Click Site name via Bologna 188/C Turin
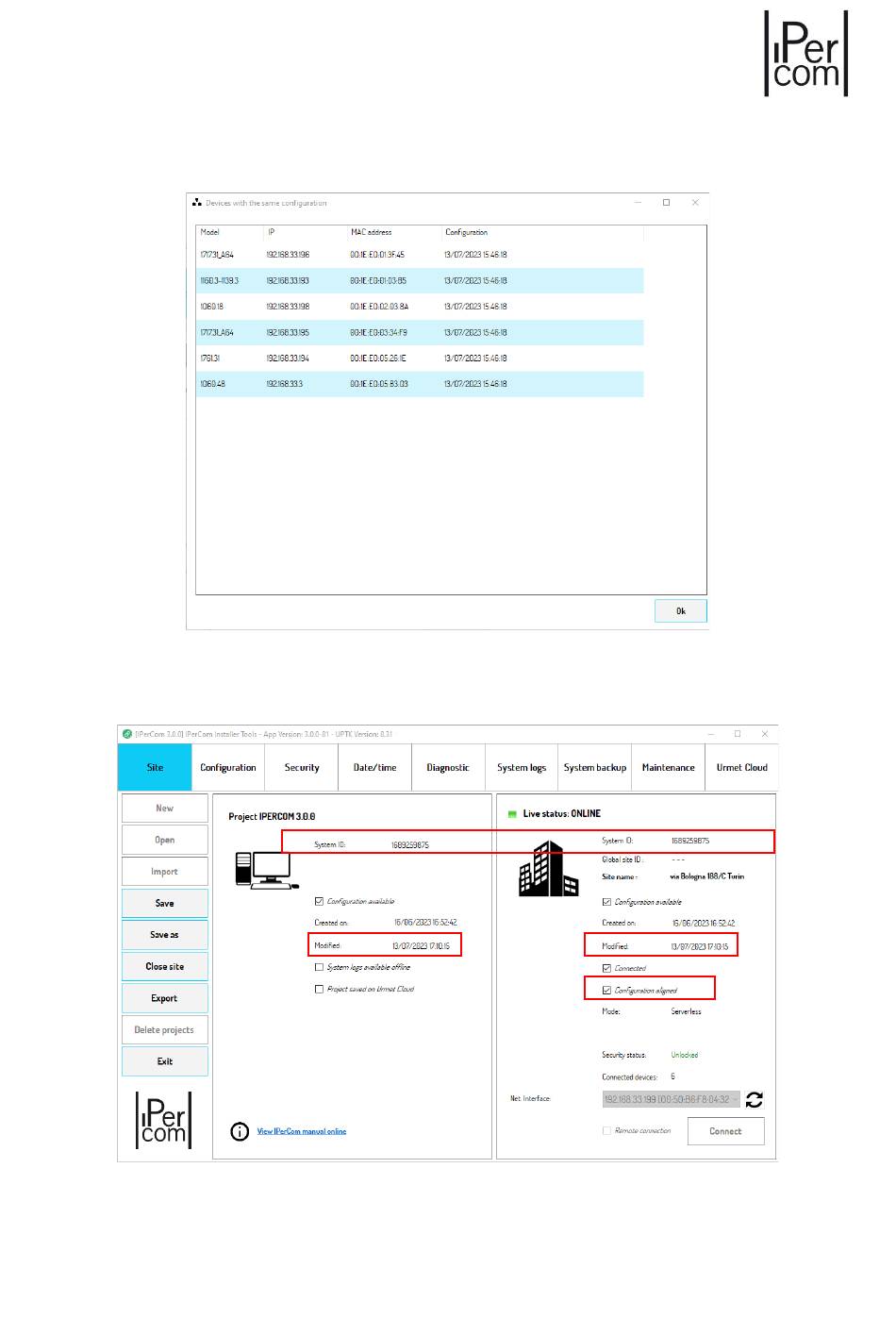 pyautogui.click(x=706, y=876)
